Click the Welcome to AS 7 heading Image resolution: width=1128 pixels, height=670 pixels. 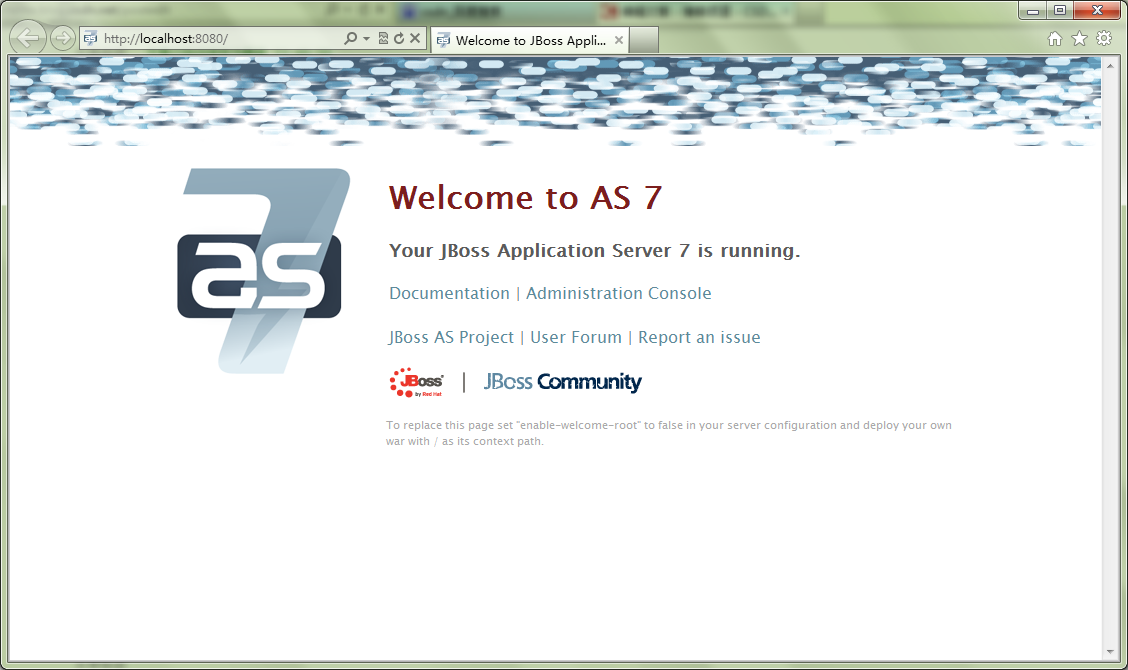pyautogui.click(x=525, y=198)
